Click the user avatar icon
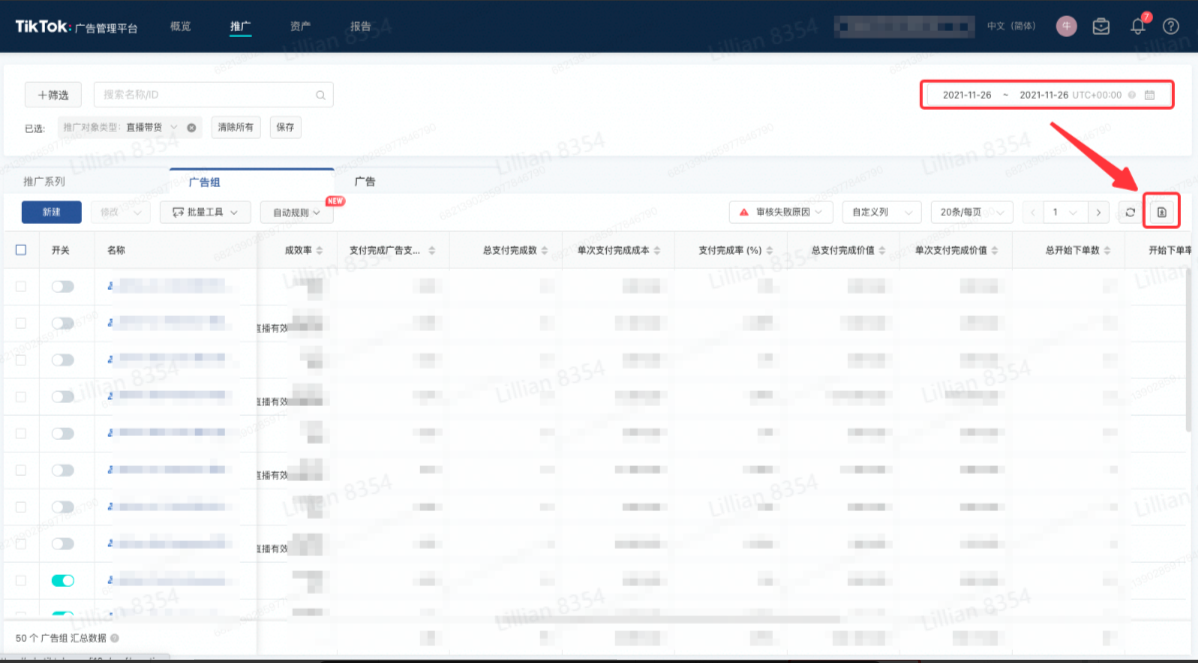The height and width of the screenshot is (663, 1198). 1066,27
